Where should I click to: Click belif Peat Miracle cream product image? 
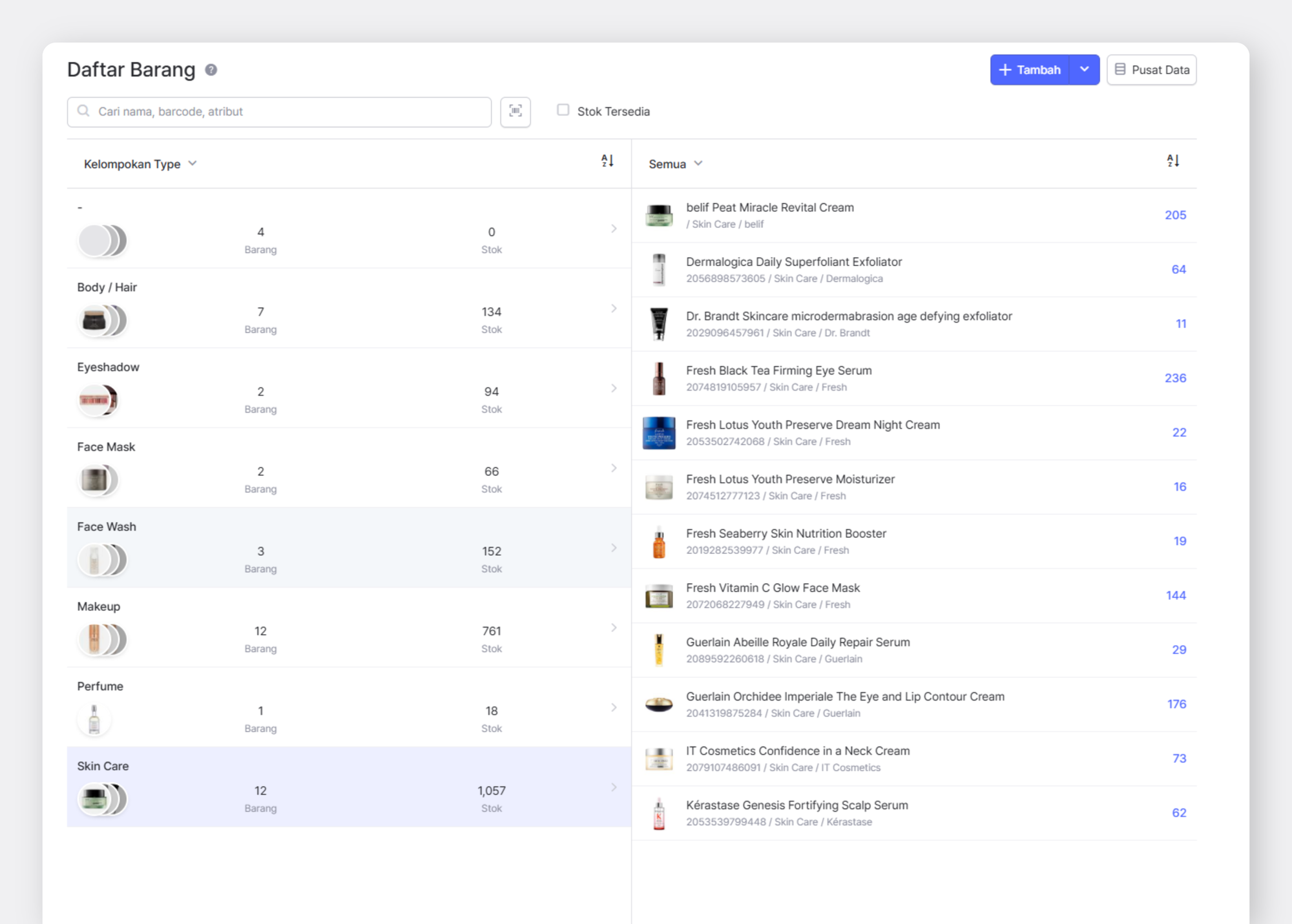click(659, 215)
